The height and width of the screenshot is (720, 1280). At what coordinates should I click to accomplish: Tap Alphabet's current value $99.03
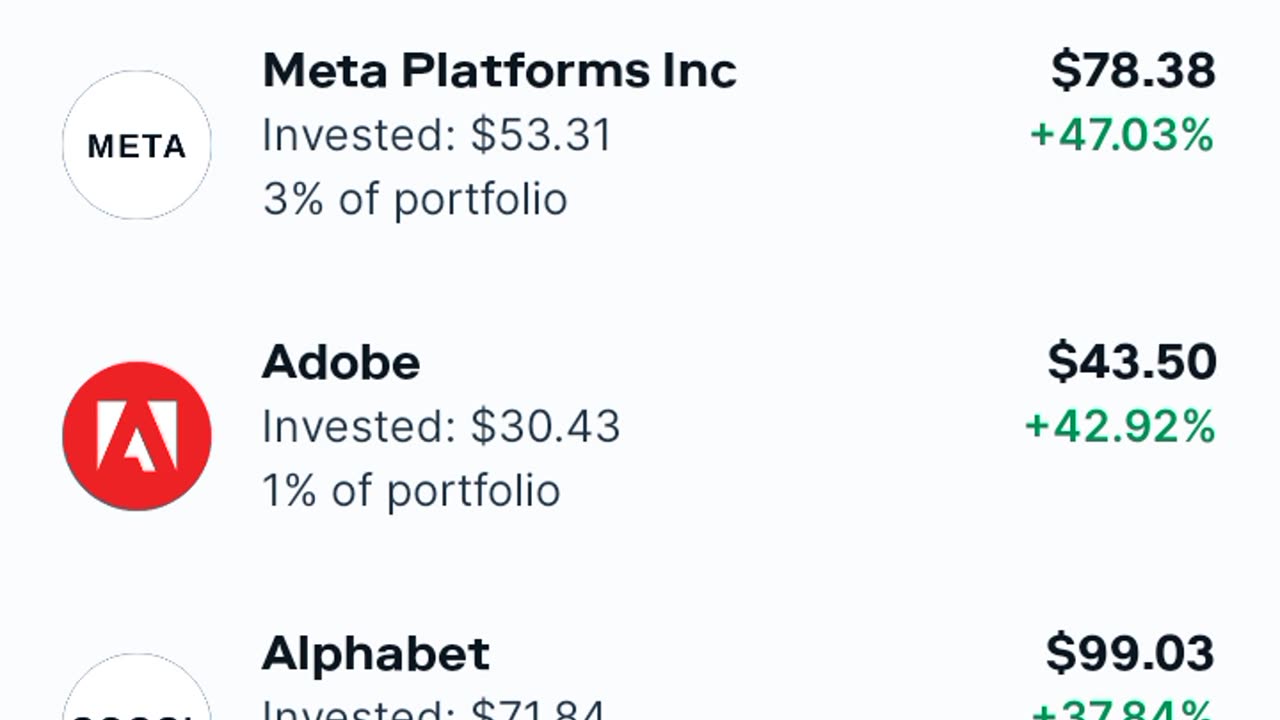pos(1130,654)
